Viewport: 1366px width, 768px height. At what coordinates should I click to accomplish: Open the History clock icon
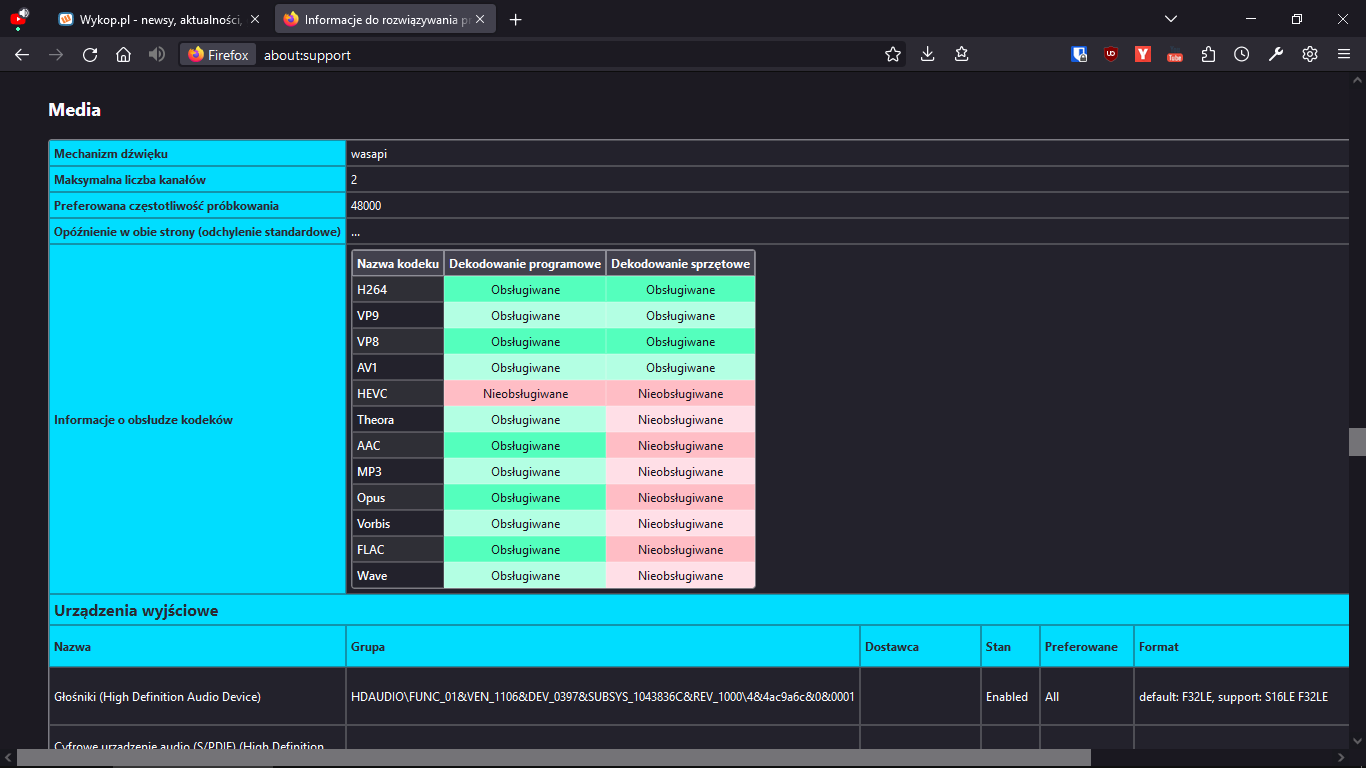coord(1241,55)
